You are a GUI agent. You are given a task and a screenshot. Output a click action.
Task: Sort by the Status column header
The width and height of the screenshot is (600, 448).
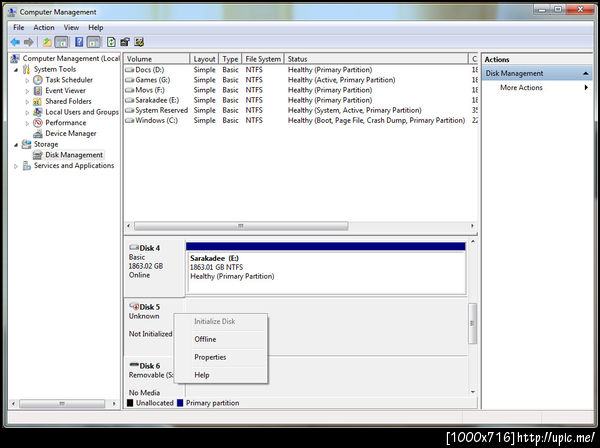click(x=376, y=59)
